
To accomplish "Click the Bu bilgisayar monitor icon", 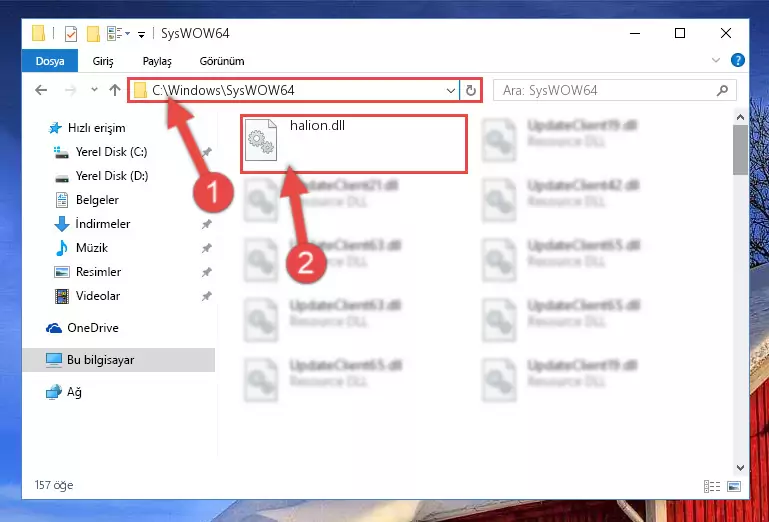I will point(54,360).
